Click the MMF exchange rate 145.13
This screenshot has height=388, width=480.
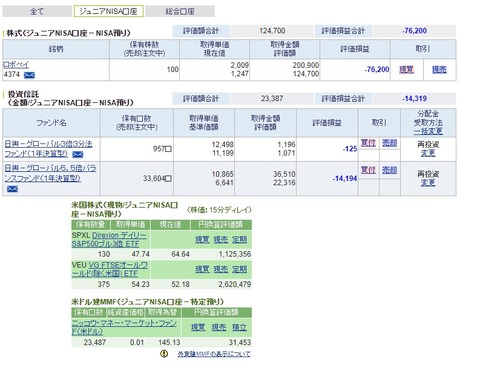pos(169,342)
